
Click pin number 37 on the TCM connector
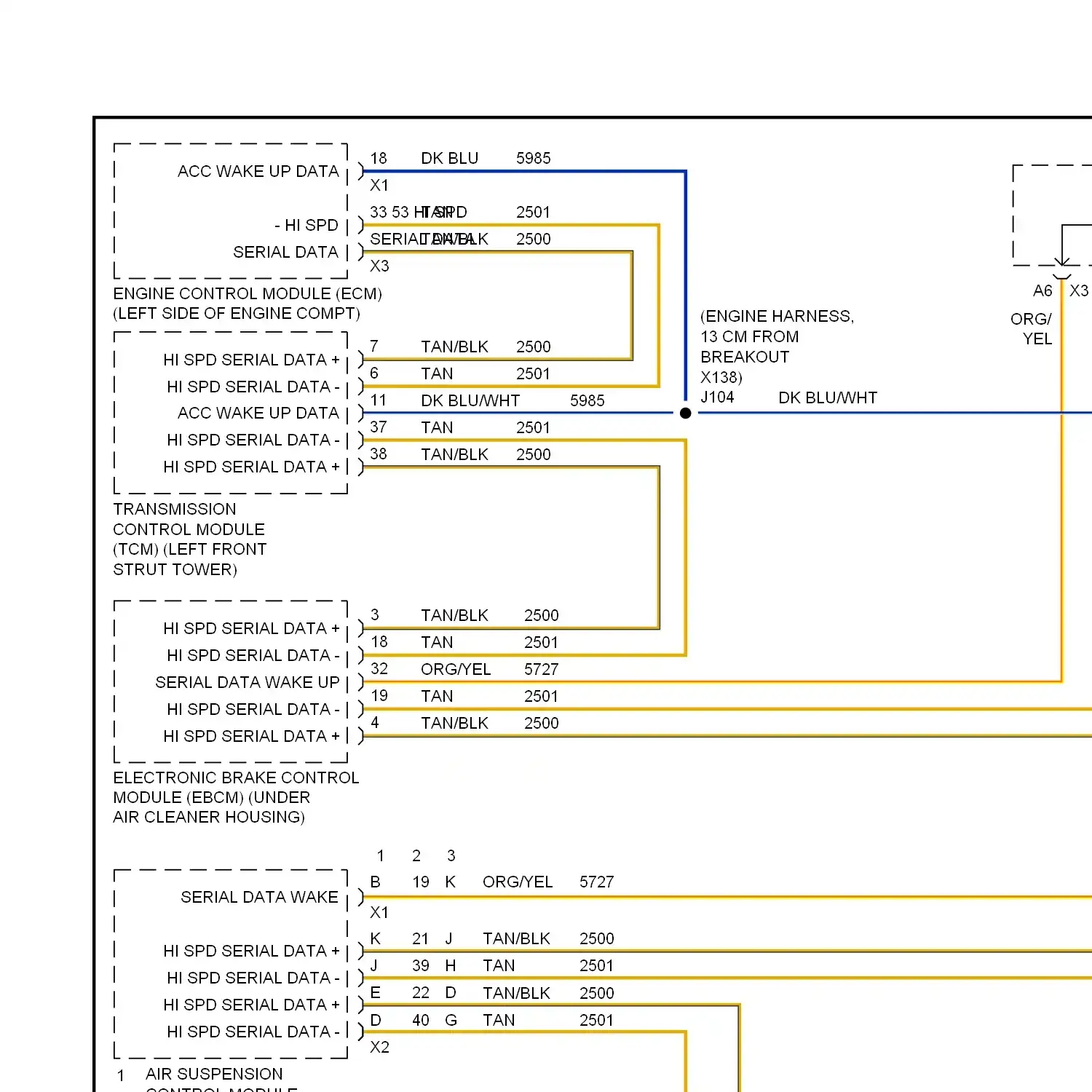click(x=378, y=427)
